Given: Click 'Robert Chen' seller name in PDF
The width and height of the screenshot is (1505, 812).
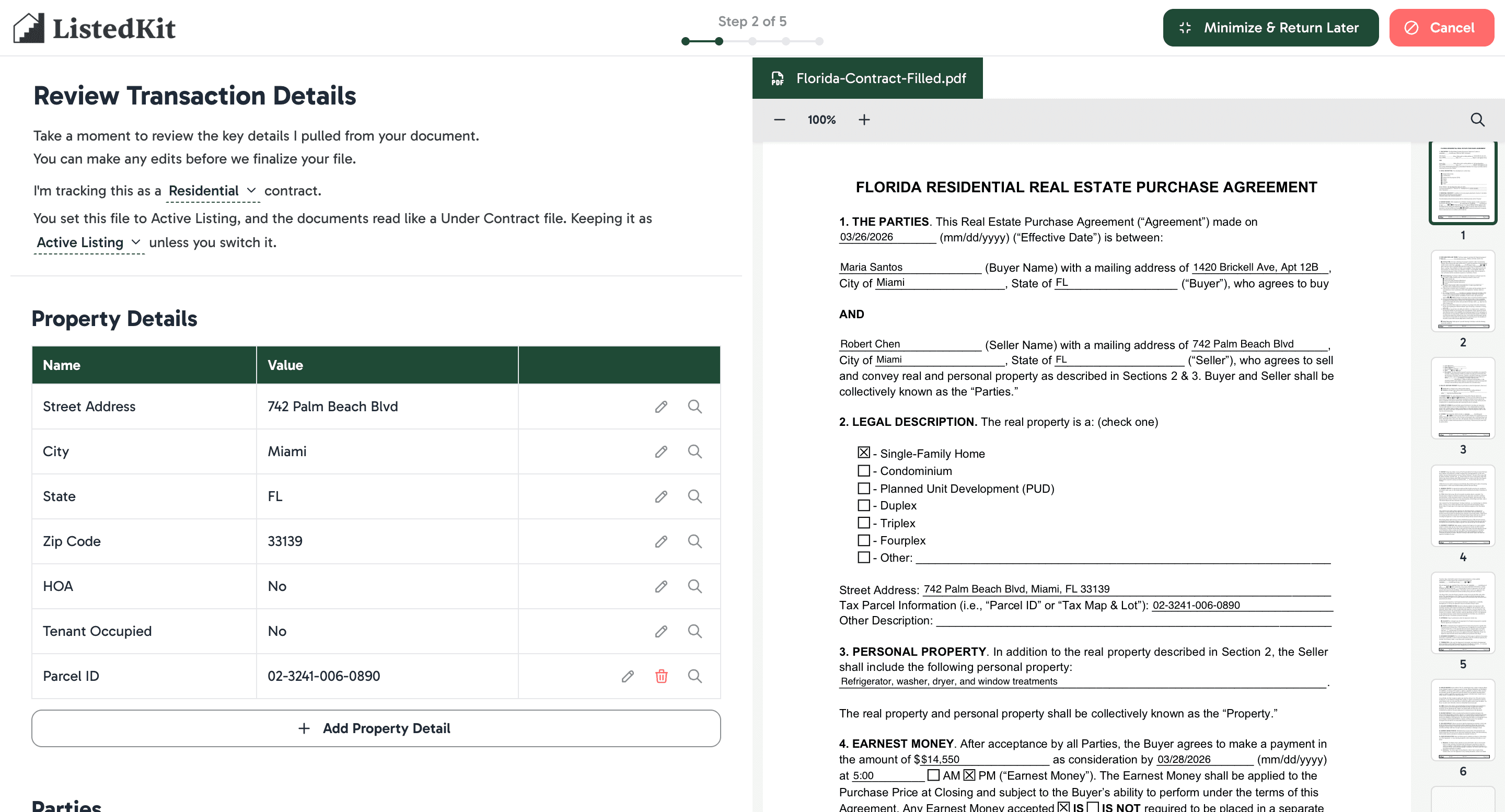Looking at the screenshot, I should (x=870, y=344).
